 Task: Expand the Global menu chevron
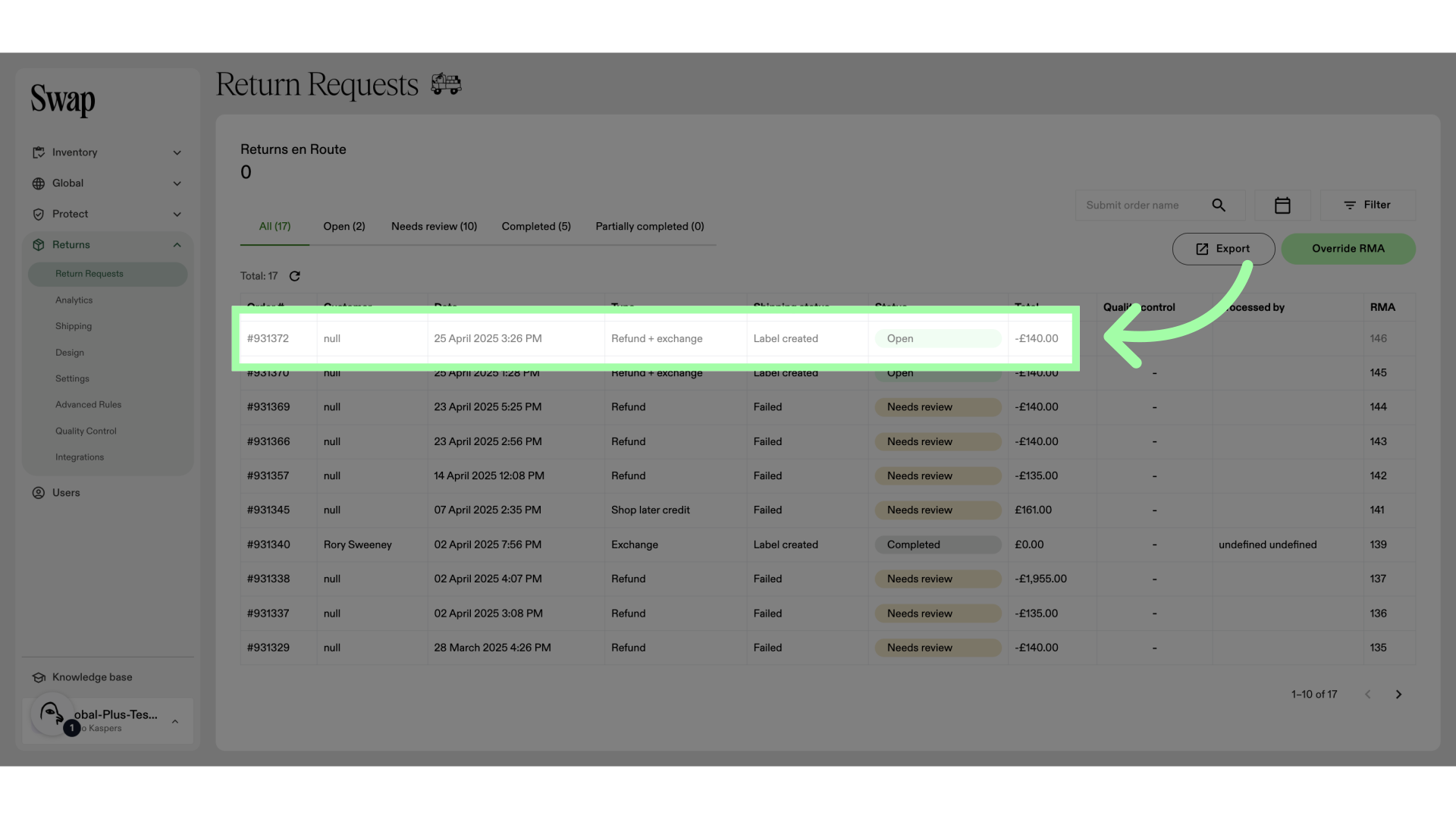click(x=177, y=184)
